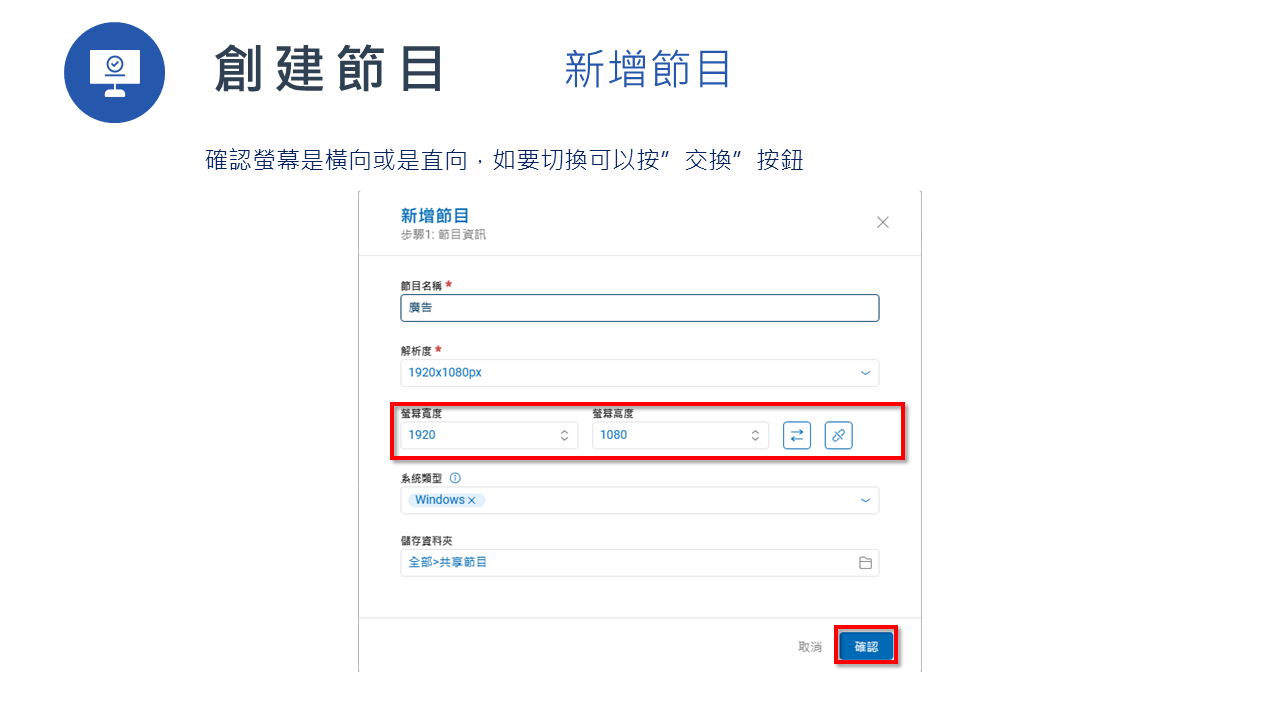Click the height stepper down arrow
The image size is (1280, 720).
point(755,439)
